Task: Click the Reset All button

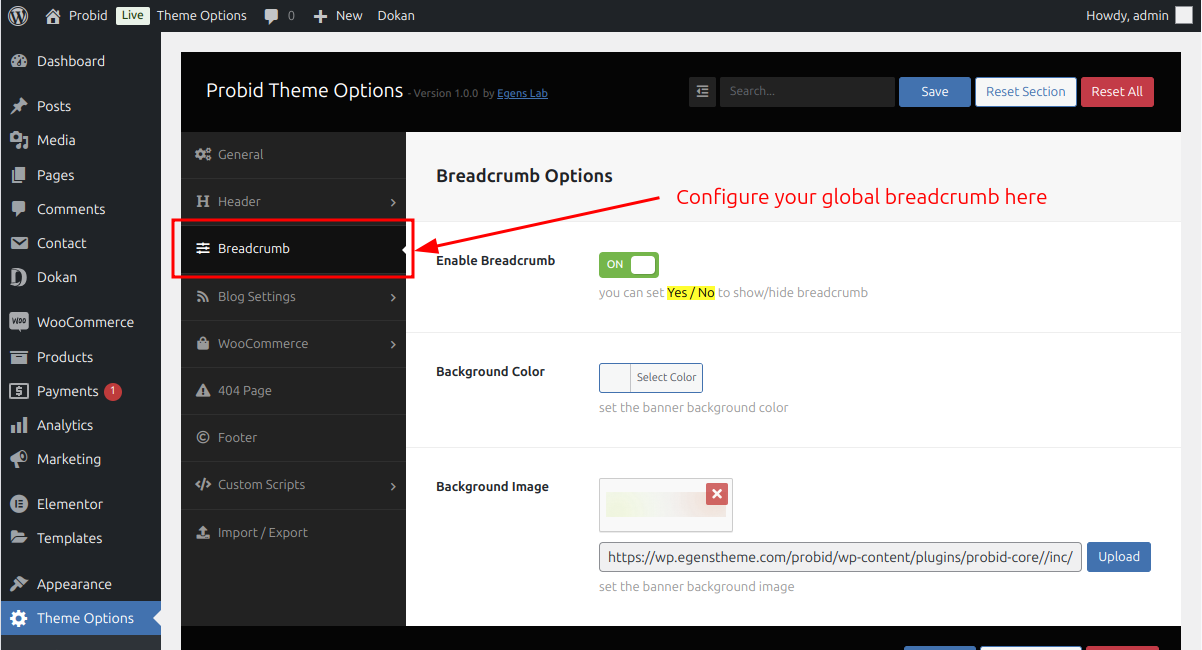Action: point(1117,91)
